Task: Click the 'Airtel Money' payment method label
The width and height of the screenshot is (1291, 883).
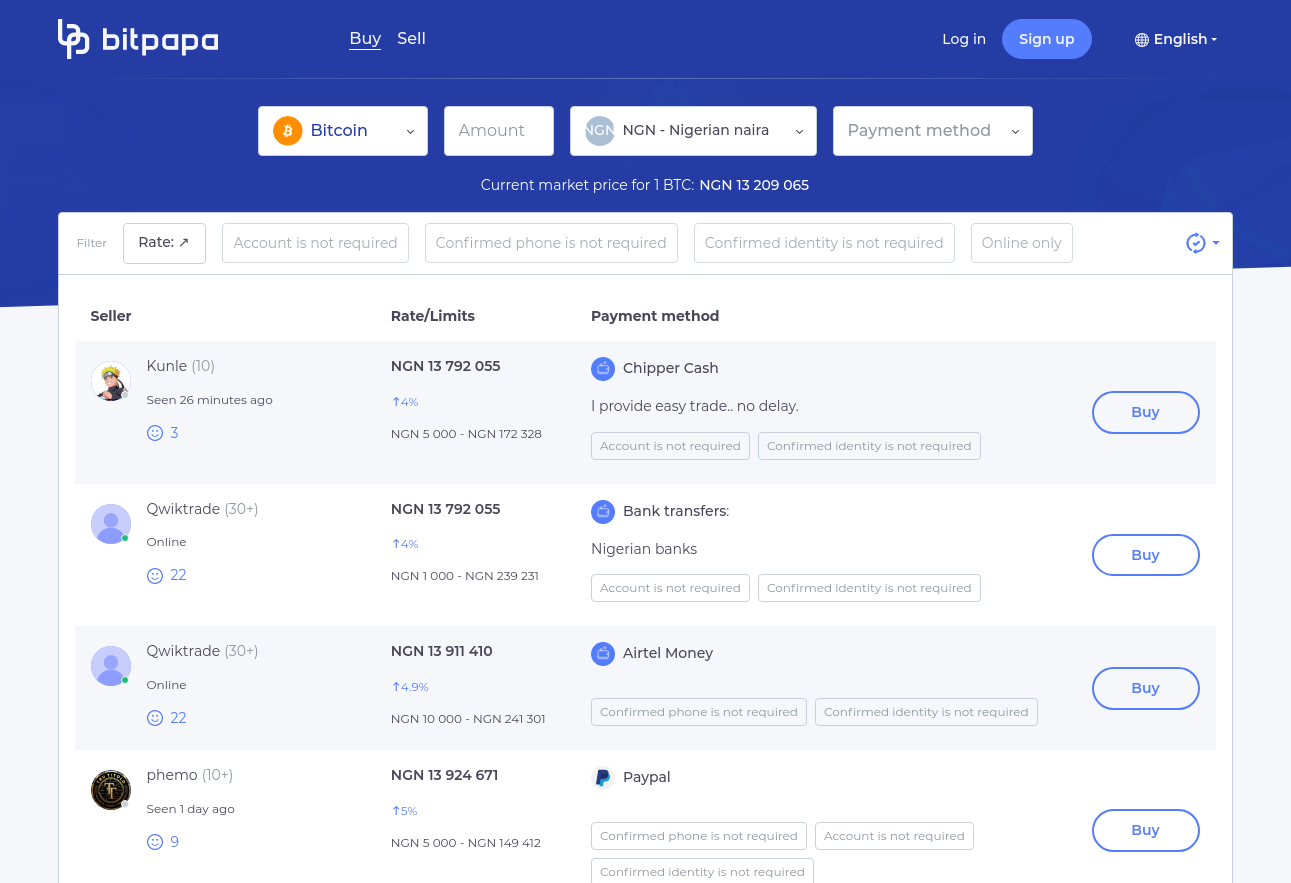Action: click(668, 653)
